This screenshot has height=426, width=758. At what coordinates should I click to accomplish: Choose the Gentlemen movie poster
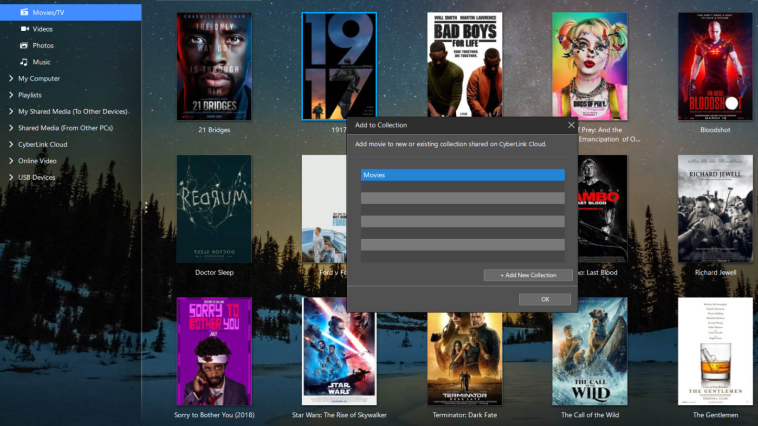pyautogui.click(x=715, y=351)
